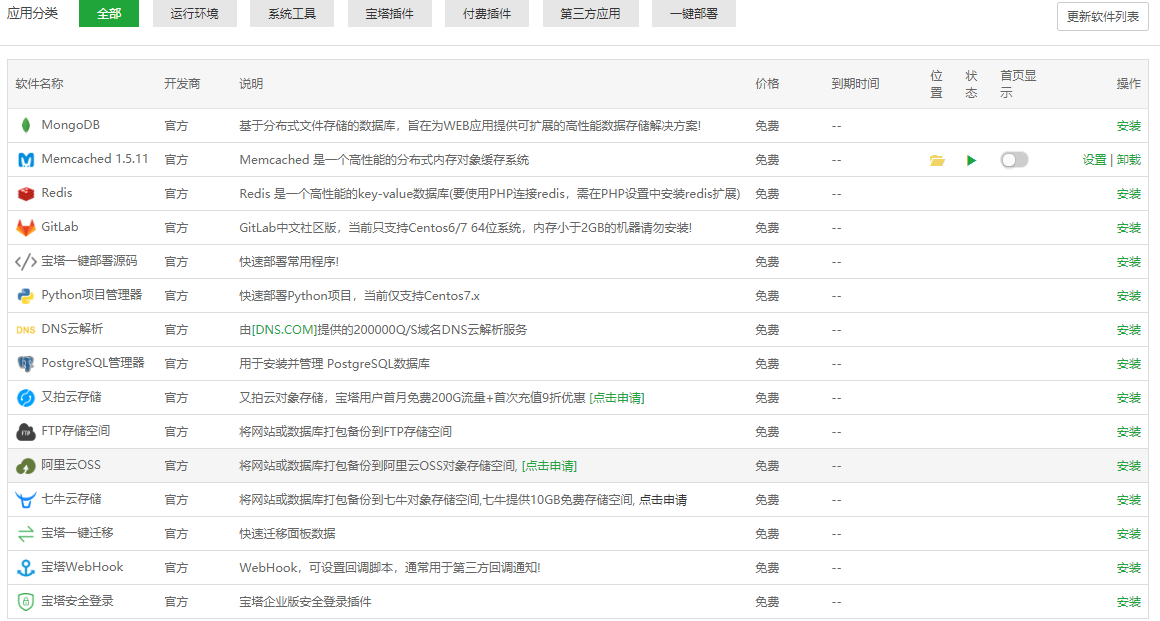Install GitLab via 安装 link
Viewport: 1160px width, 621px height.
click(1129, 228)
